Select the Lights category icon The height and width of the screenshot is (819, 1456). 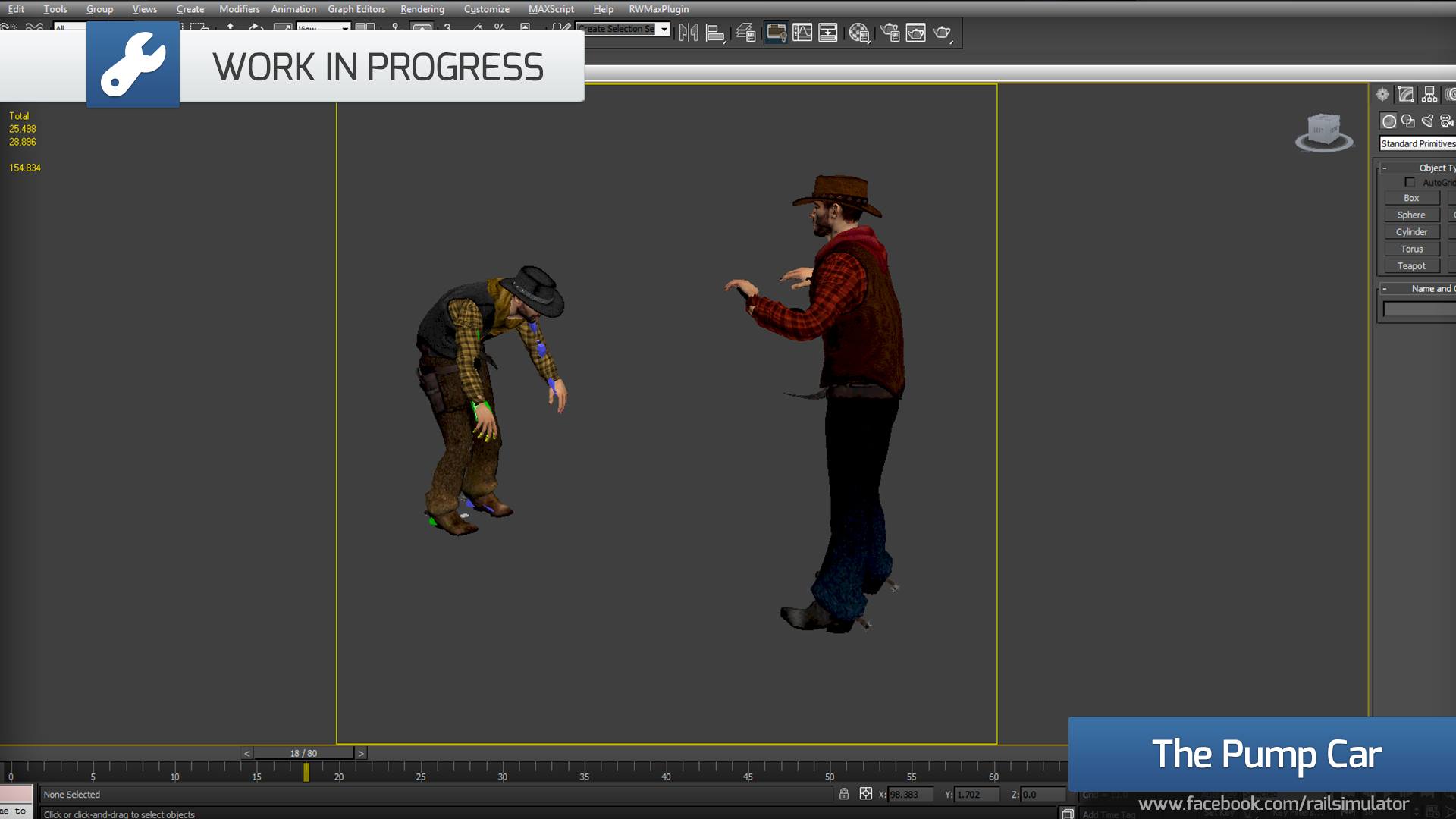click(x=1427, y=121)
